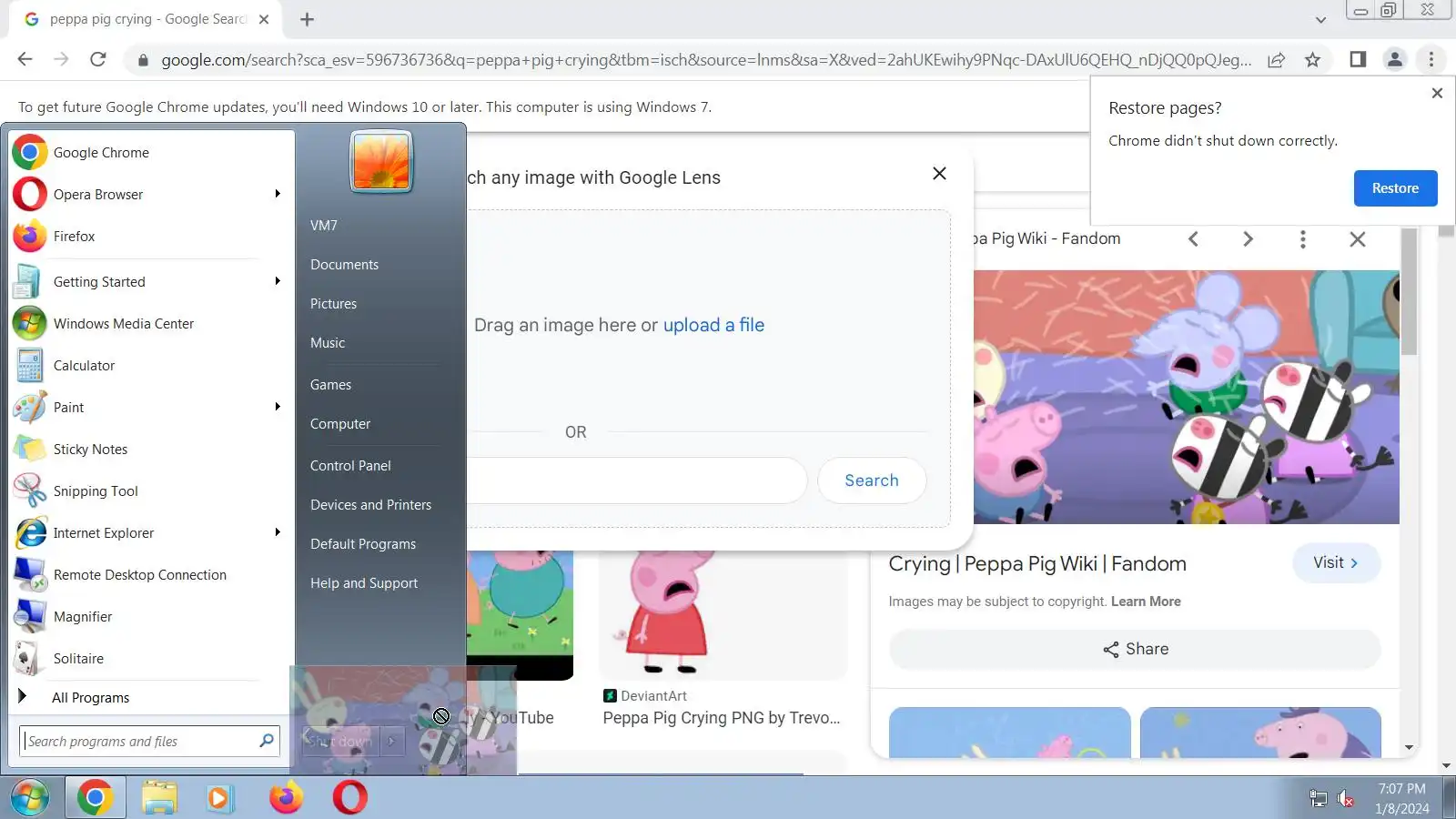Click the network tray icon
The image size is (1456, 819).
1318,799
